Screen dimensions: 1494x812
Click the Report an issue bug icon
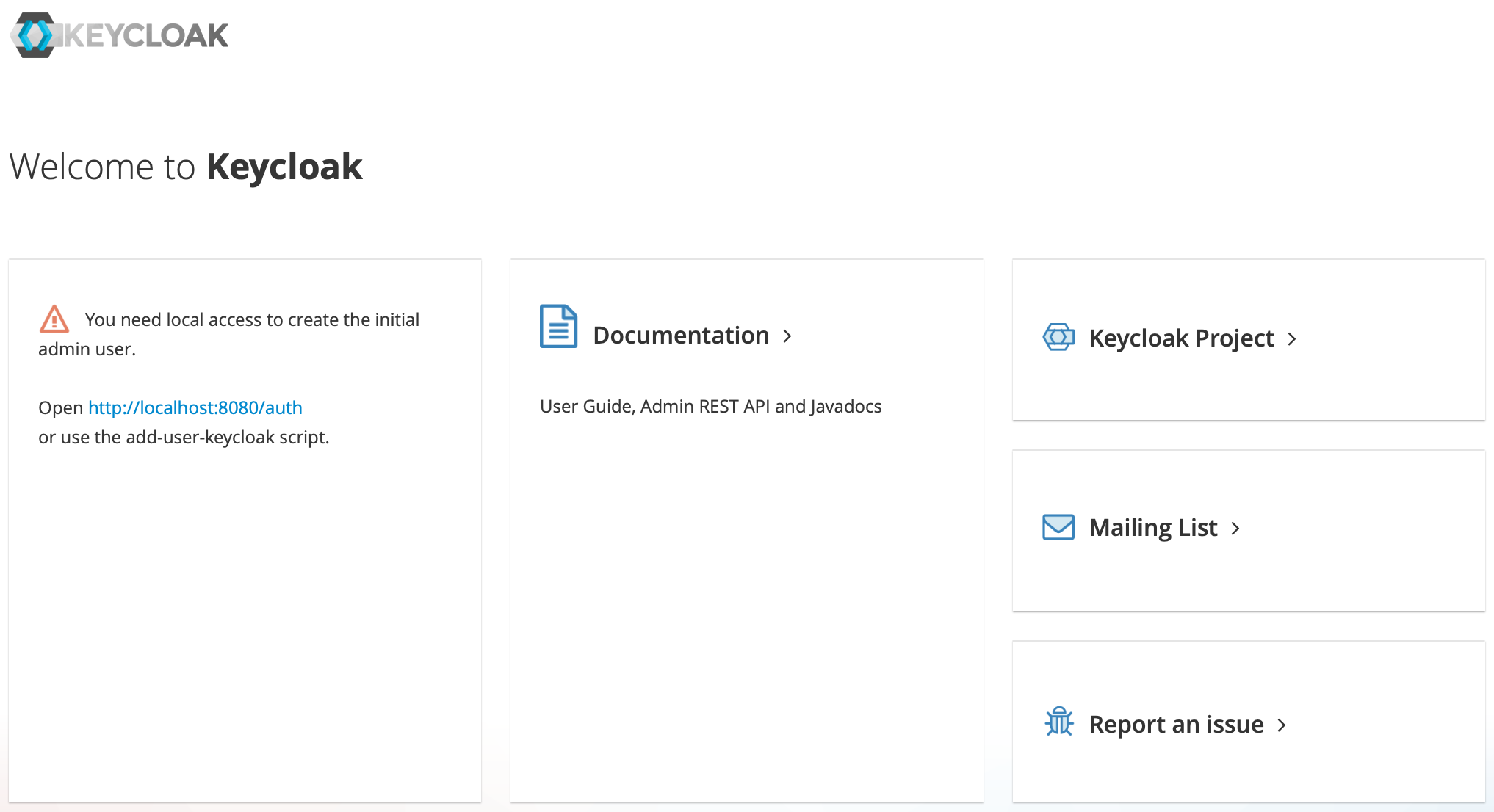point(1059,722)
